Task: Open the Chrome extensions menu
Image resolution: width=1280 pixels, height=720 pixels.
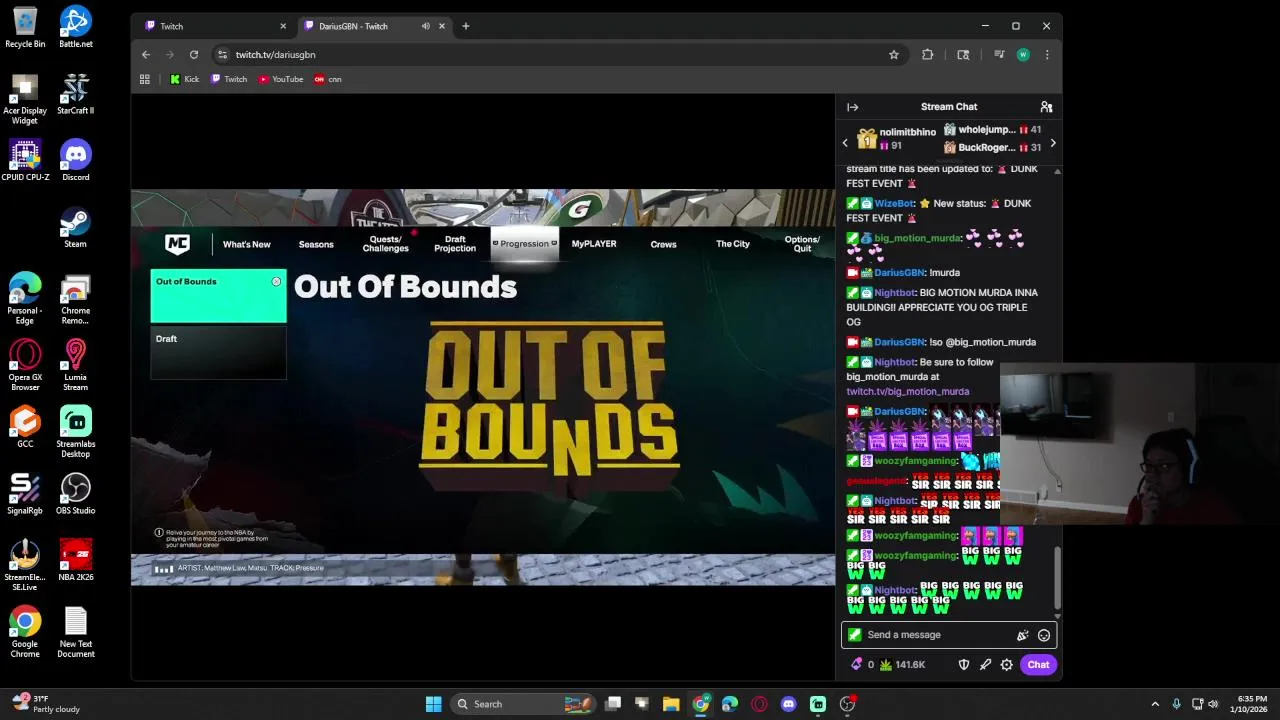Action: pos(927,55)
